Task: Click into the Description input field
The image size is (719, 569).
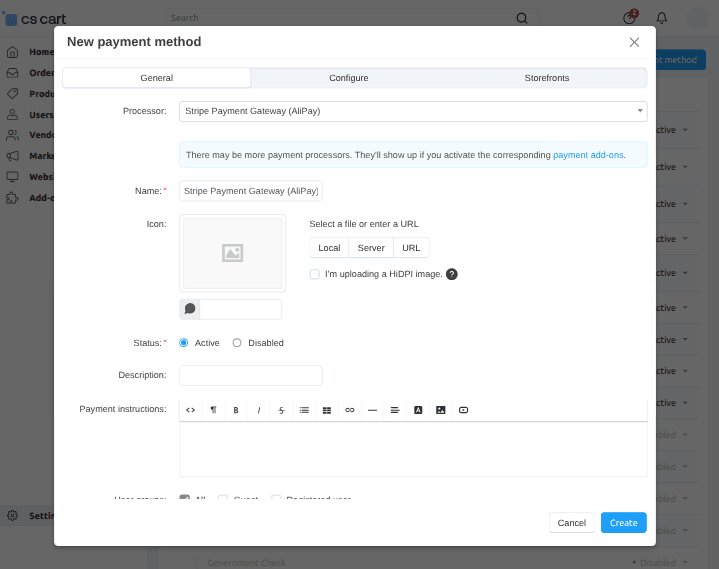Action: pyautogui.click(x=250, y=376)
